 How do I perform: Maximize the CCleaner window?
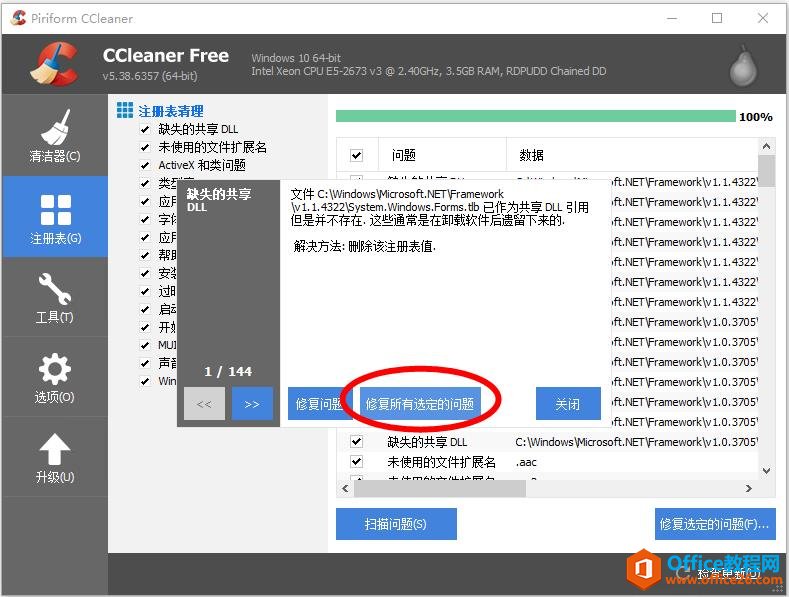(x=717, y=18)
